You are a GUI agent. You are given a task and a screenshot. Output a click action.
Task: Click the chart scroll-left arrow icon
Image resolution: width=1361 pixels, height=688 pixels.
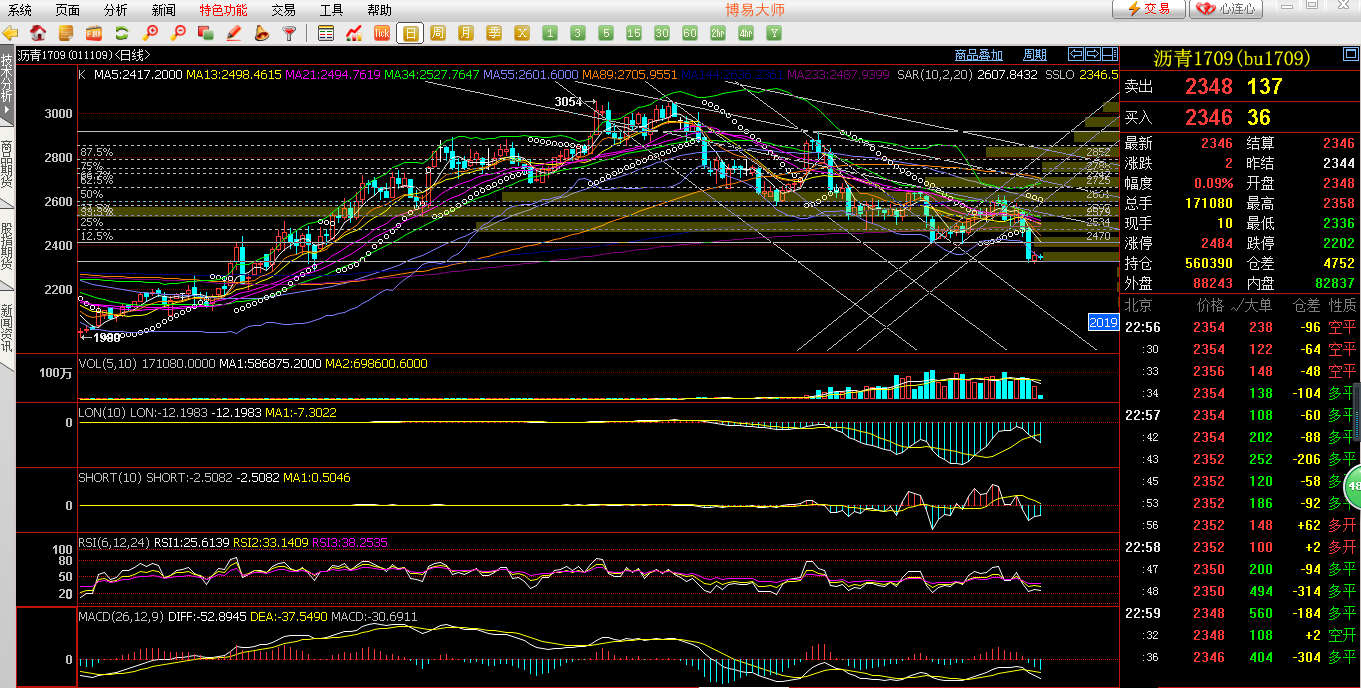click(1076, 54)
